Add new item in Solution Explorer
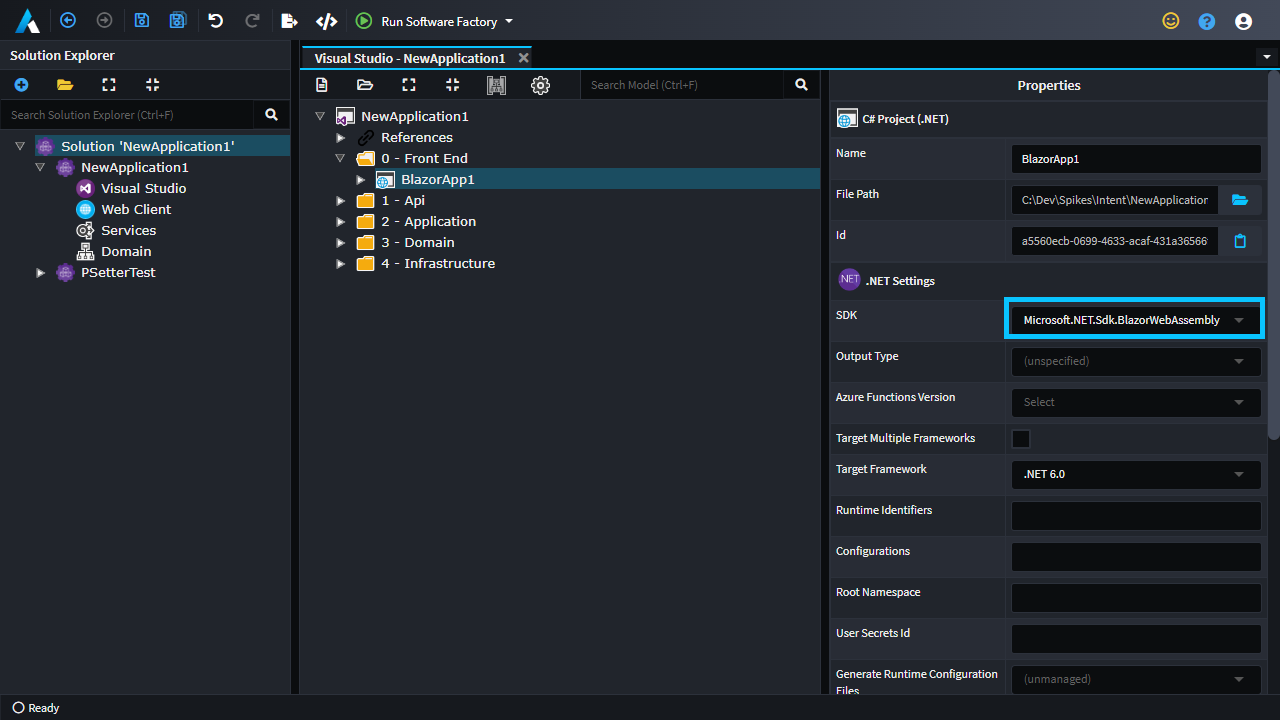 click(x=21, y=85)
